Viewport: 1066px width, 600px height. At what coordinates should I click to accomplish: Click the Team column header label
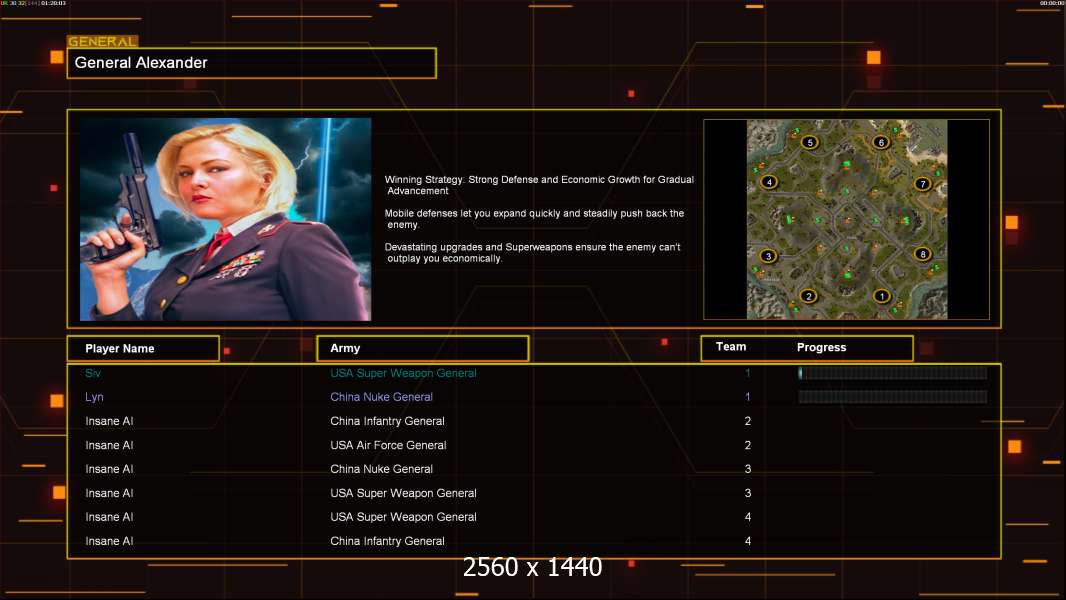point(731,347)
